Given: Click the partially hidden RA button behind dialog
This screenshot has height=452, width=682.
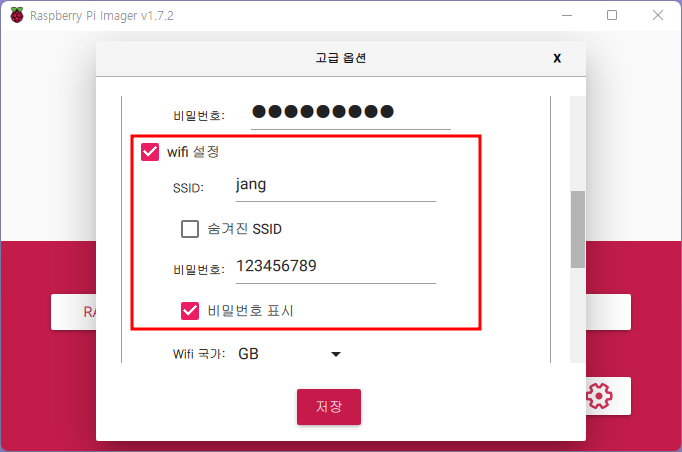Looking at the screenshot, I should [x=74, y=312].
